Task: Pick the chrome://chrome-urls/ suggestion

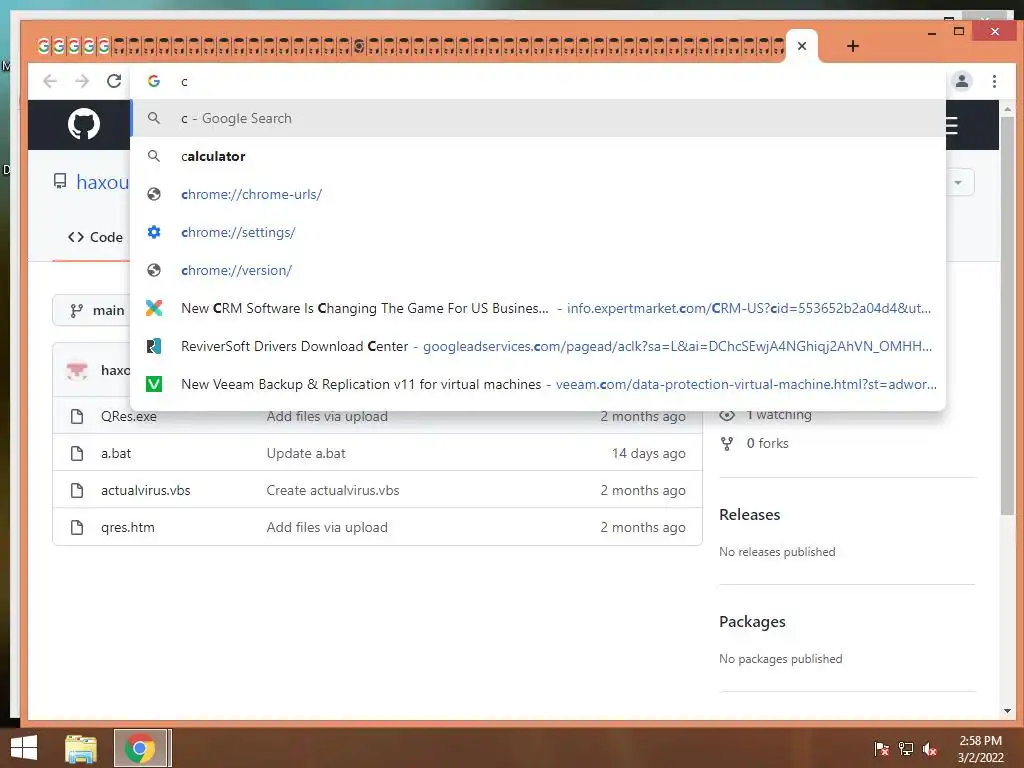Action: (538, 194)
